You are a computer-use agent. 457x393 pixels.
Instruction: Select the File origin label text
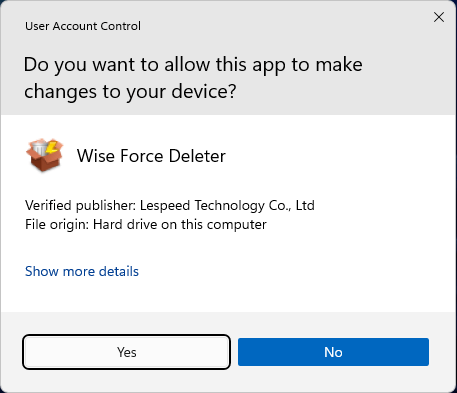pyautogui.click(x=57, y=224)
